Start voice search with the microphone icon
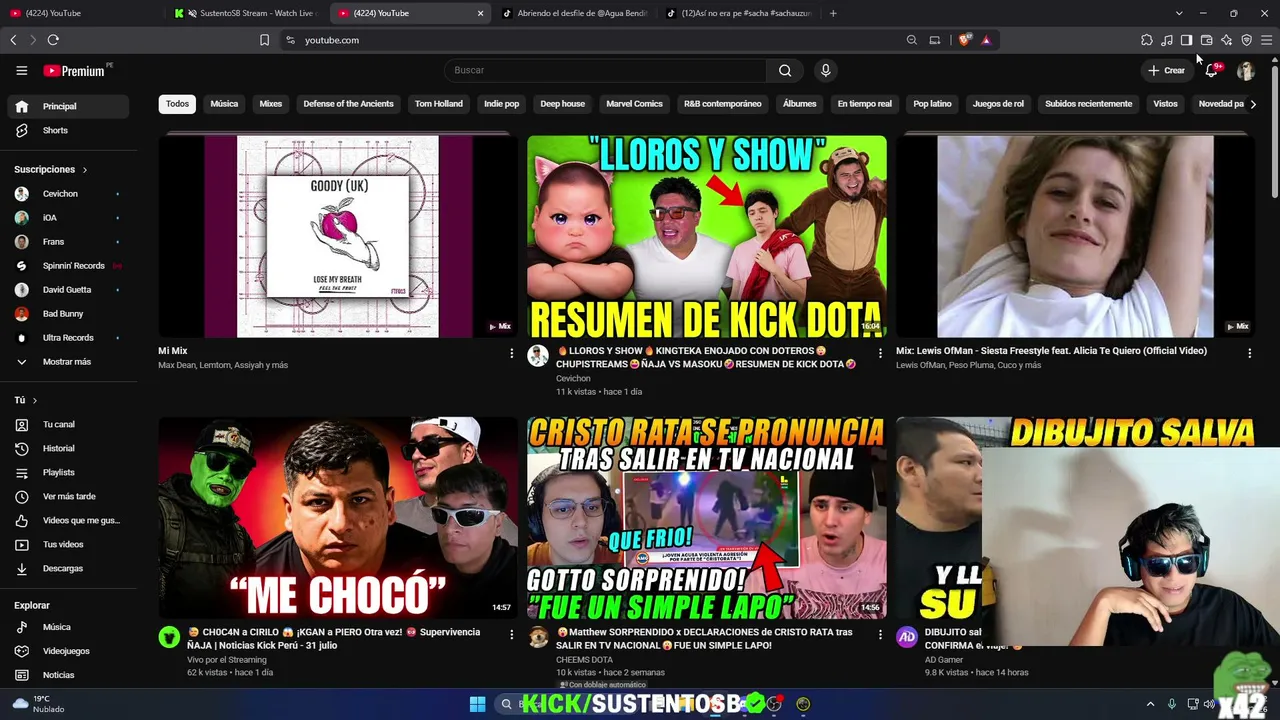 click(x=825, y=70)
